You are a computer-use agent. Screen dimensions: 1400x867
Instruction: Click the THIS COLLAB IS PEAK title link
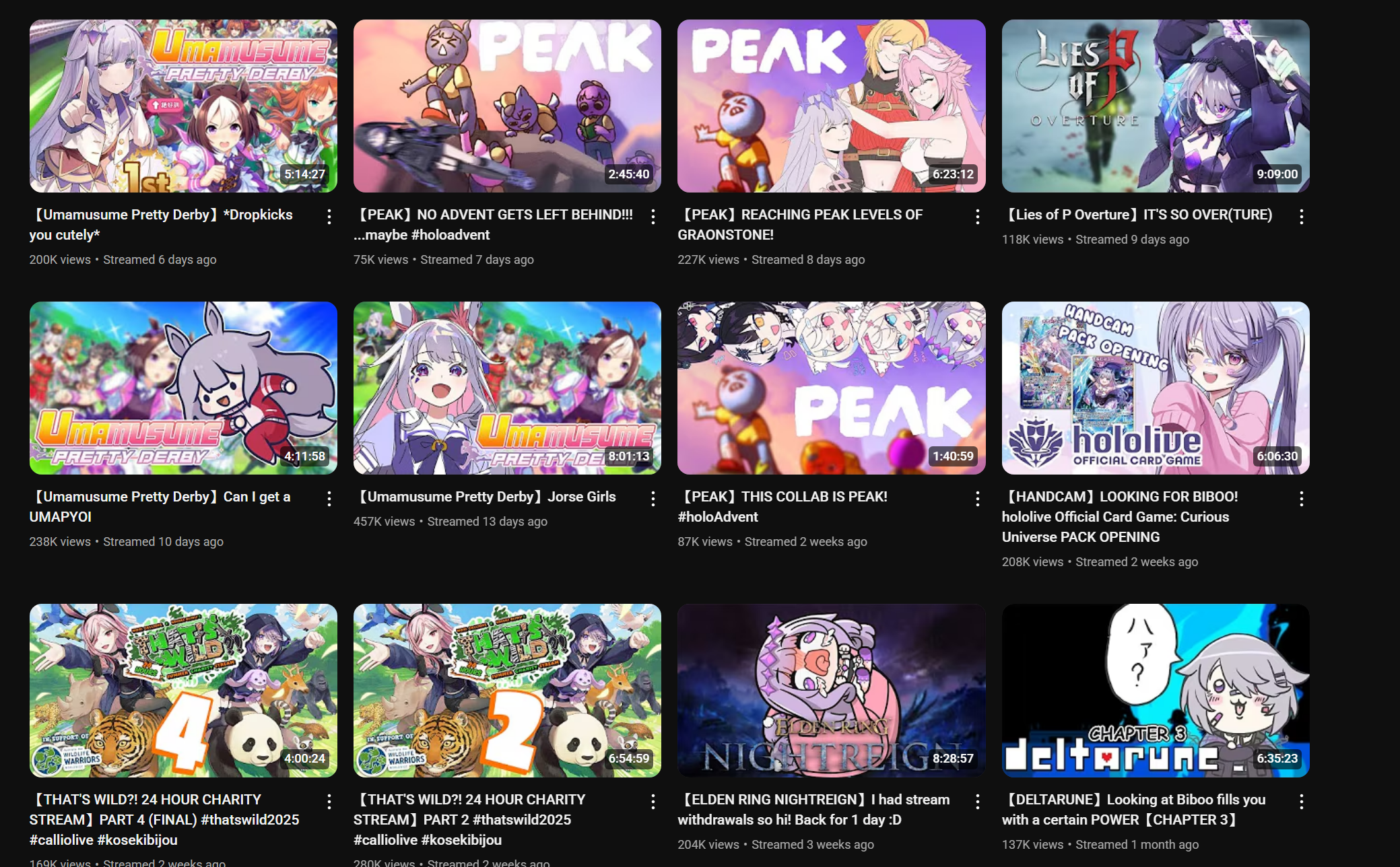click(782, 507)
